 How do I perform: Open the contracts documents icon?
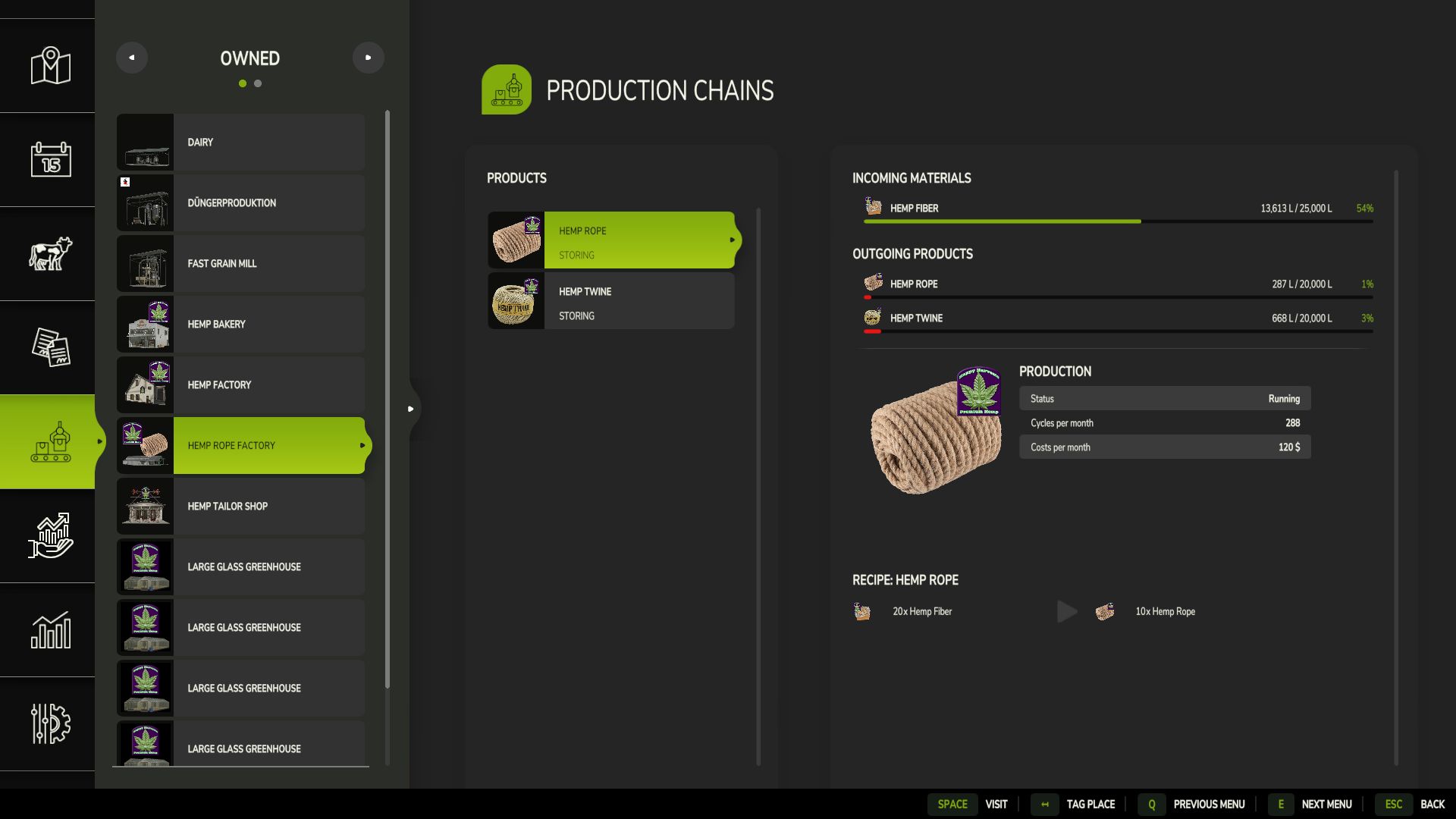click(50, 347)
